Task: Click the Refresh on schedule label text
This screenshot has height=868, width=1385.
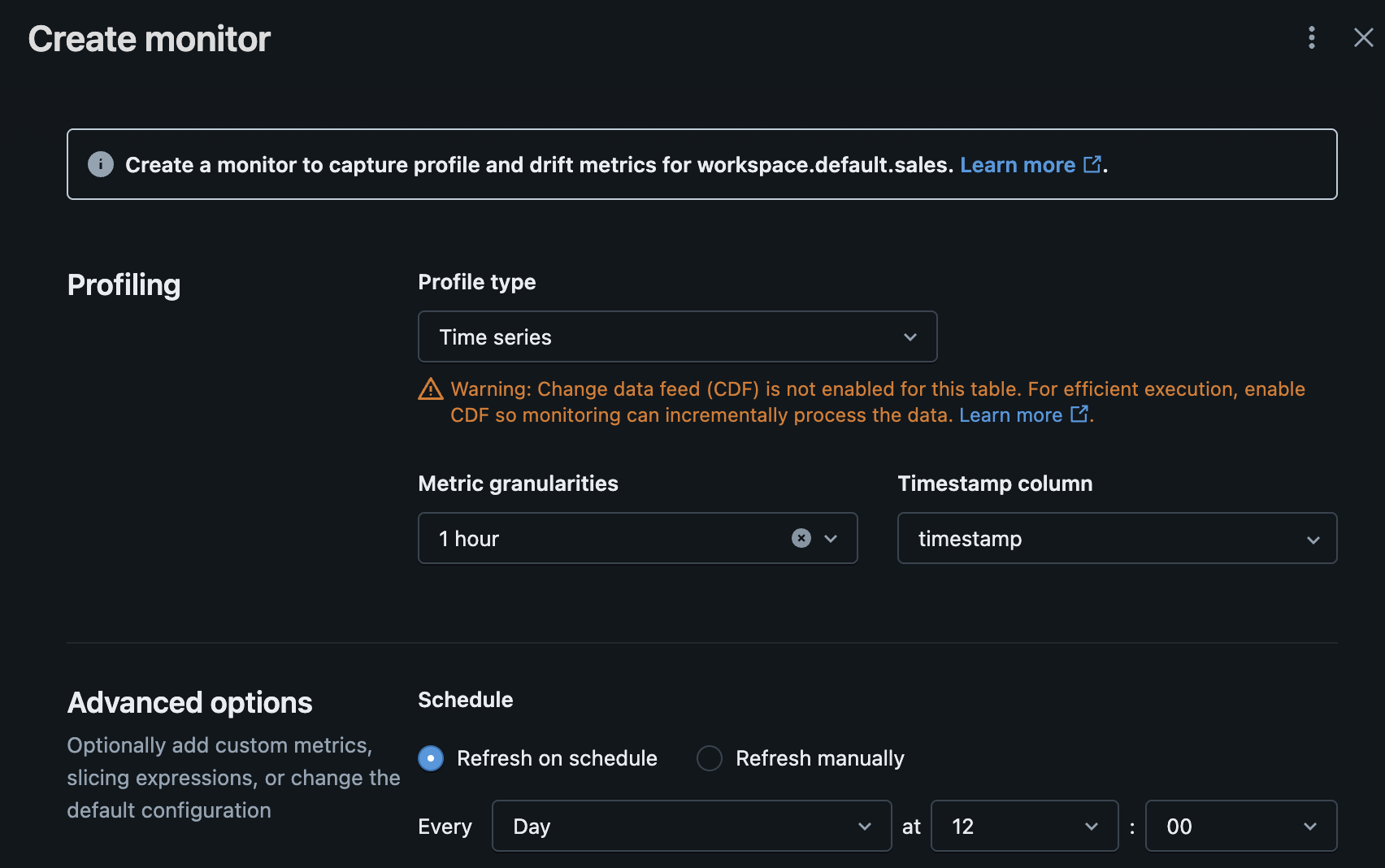Action: pyautogui.click(x=557, y=758)
